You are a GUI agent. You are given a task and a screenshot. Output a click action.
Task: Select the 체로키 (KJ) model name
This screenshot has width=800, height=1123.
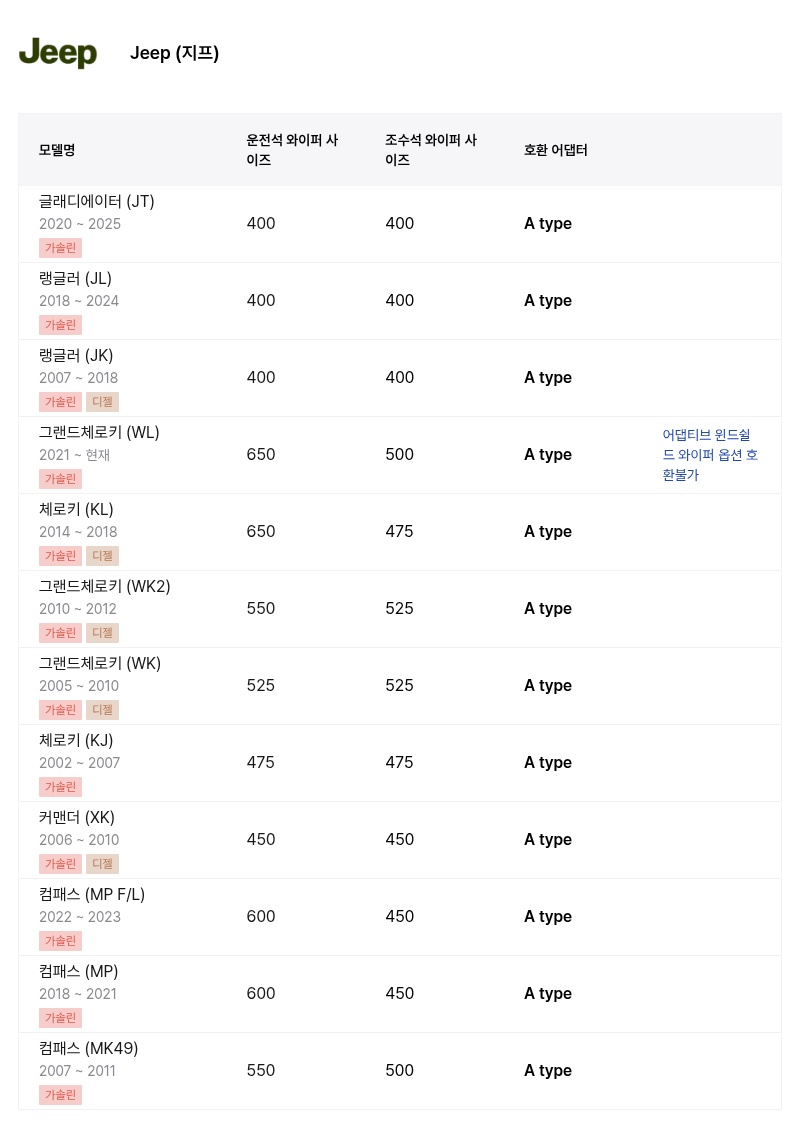pos(76,741)
